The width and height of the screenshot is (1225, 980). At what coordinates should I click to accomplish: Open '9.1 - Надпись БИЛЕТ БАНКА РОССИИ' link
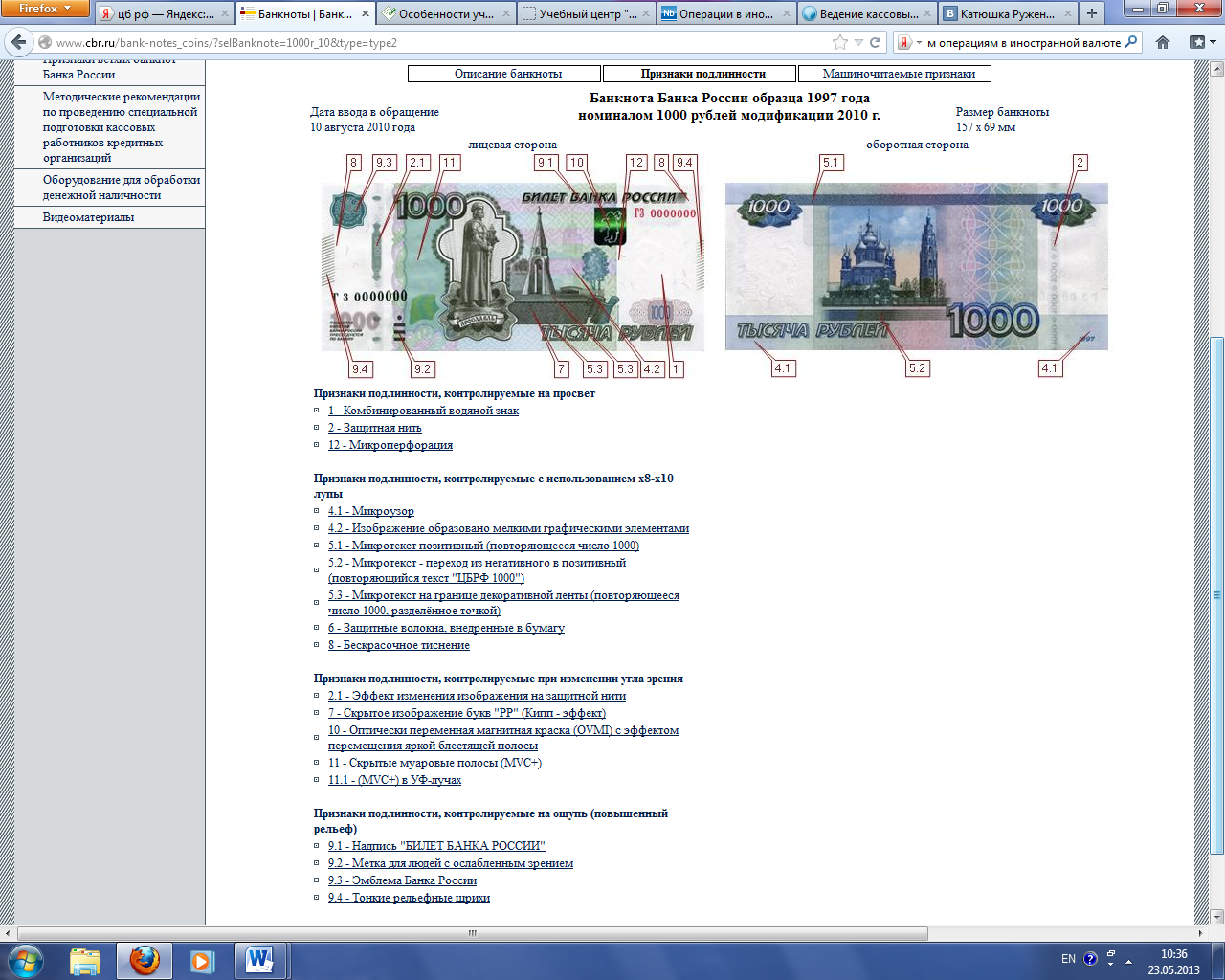click(436, 846)
